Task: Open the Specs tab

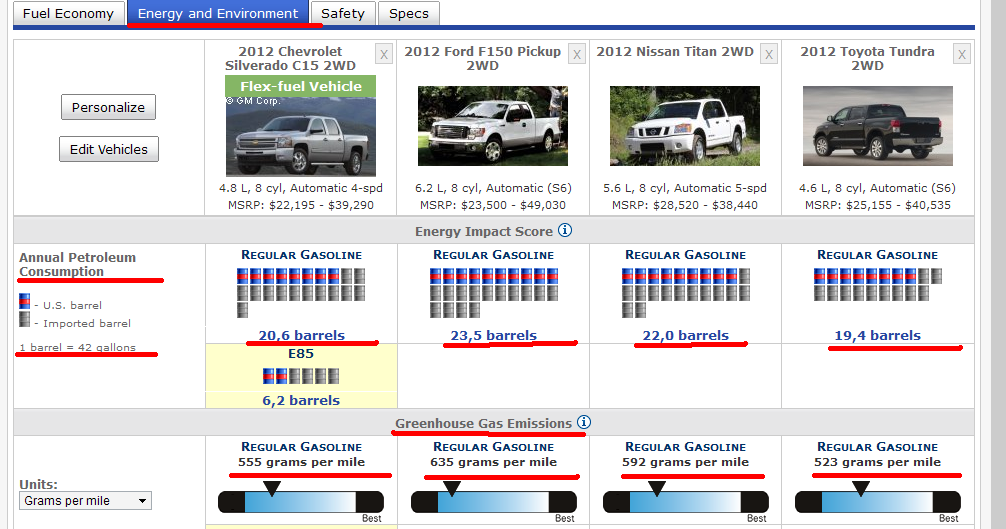Action: coord(409,14)
